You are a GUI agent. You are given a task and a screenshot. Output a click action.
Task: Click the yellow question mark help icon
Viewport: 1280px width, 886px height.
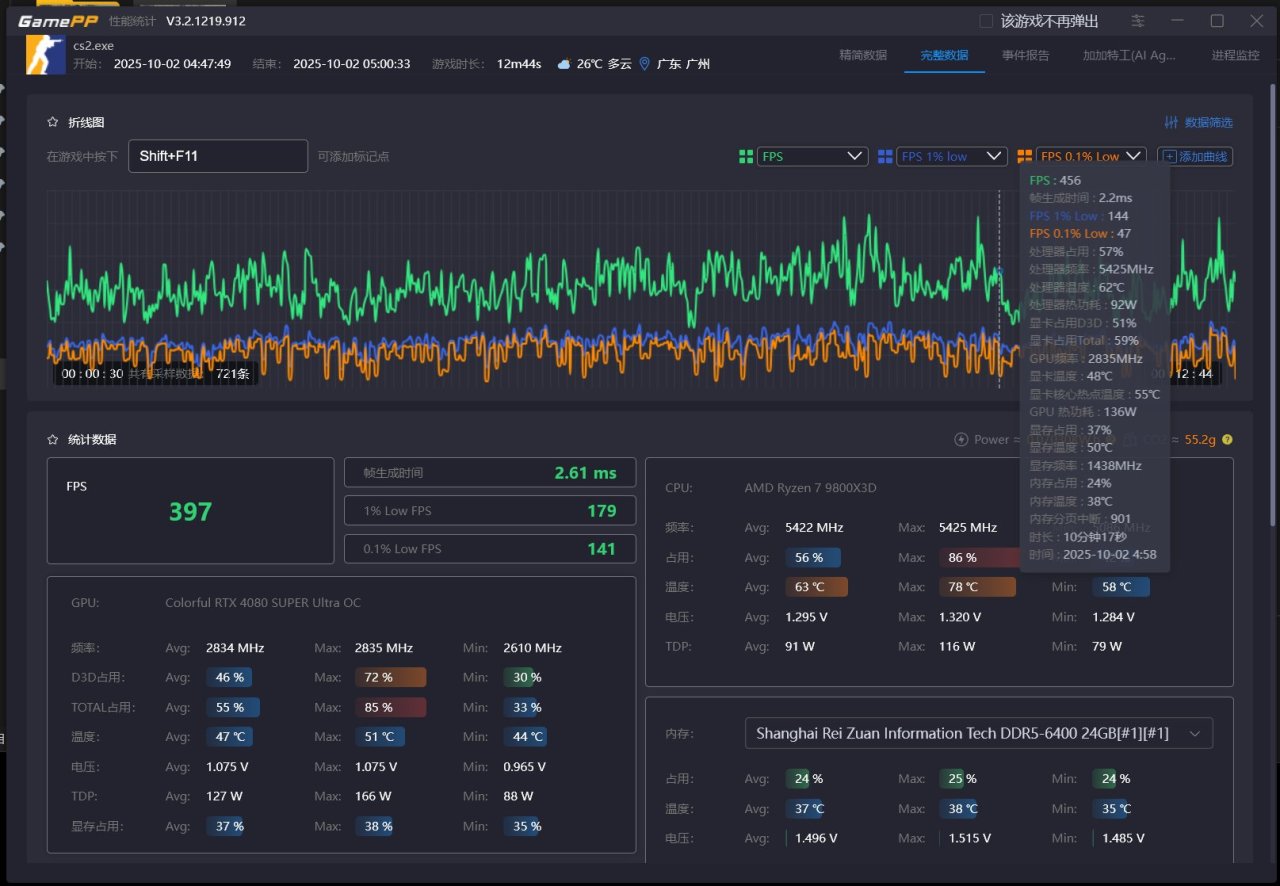1227,439
